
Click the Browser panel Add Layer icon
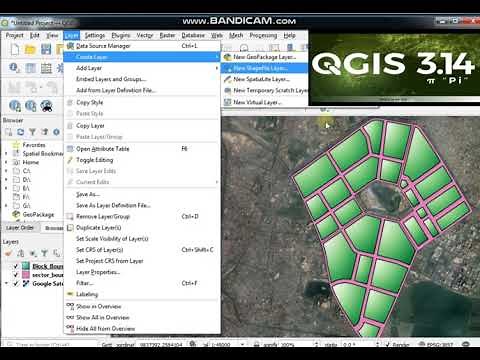(8, 132)
